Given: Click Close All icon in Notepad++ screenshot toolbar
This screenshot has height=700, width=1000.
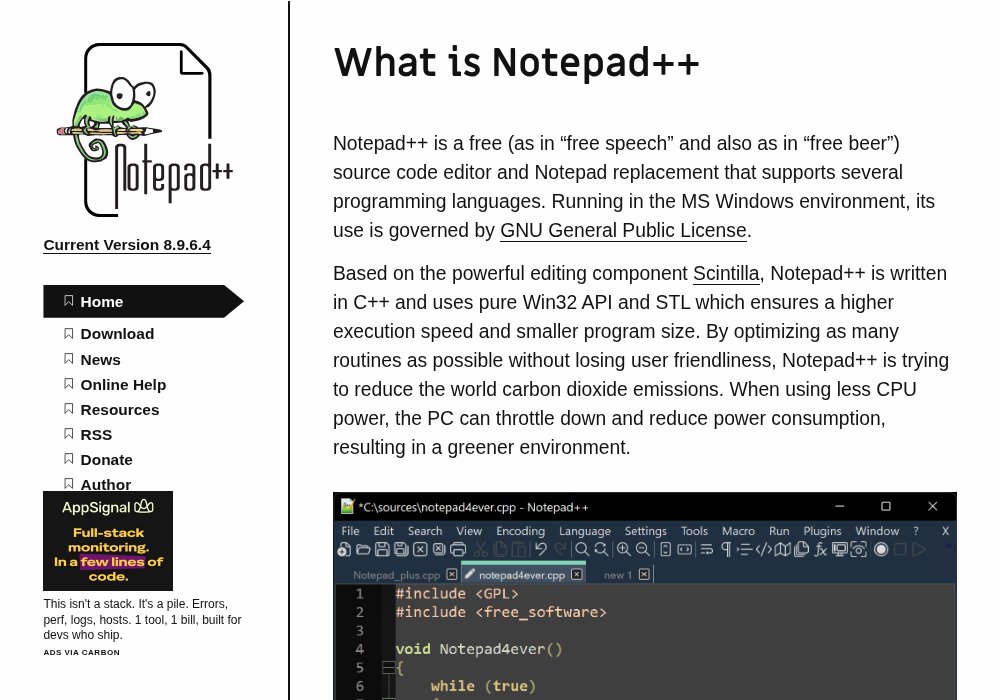Looking at the screenshot, I should 439,550.
